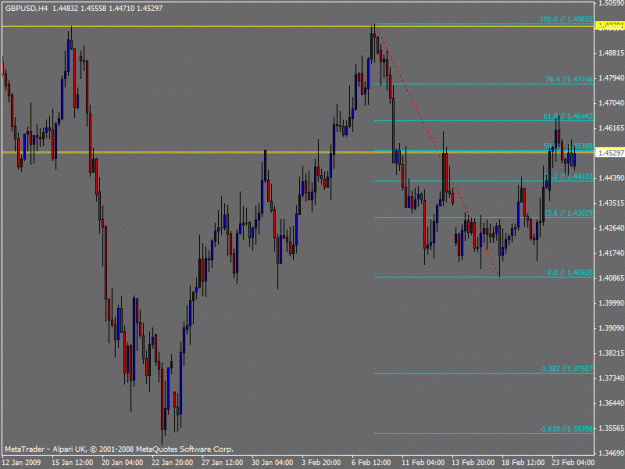Click the 11 Feb 04:00 time label

coord(423,462)
